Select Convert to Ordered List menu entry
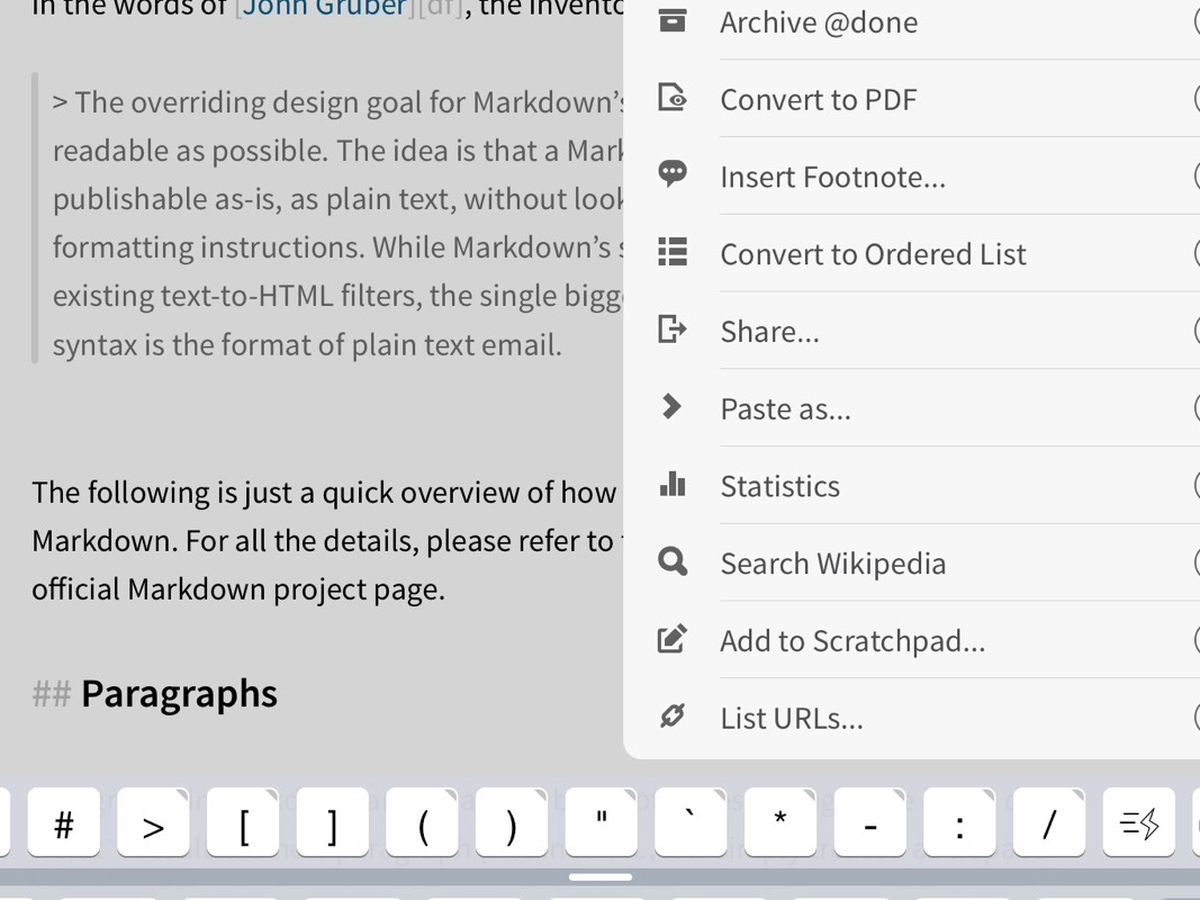The width and height of the screenshot is (1200, 900). (873, 254)
